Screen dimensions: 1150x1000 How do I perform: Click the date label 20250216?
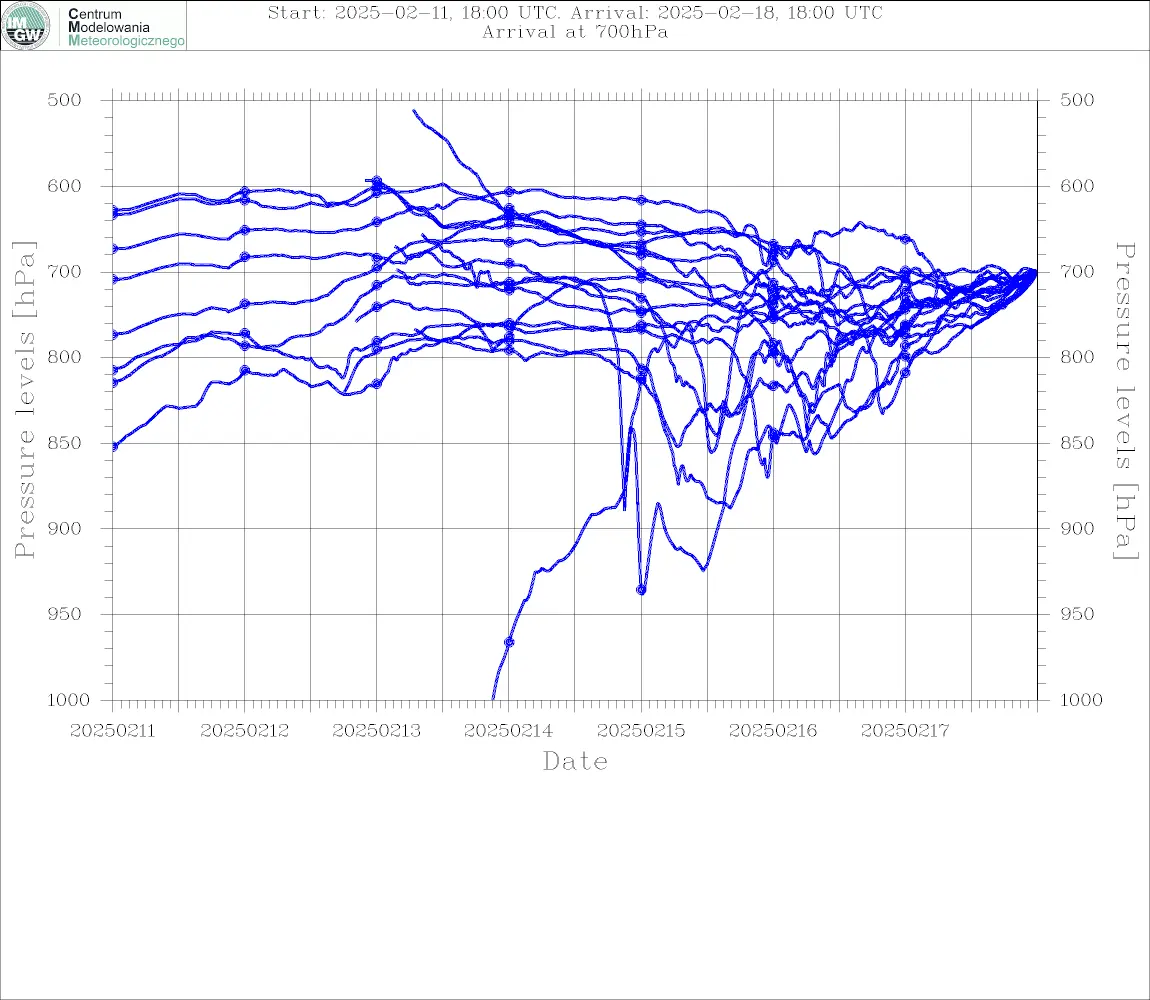[x=773, y=731]
